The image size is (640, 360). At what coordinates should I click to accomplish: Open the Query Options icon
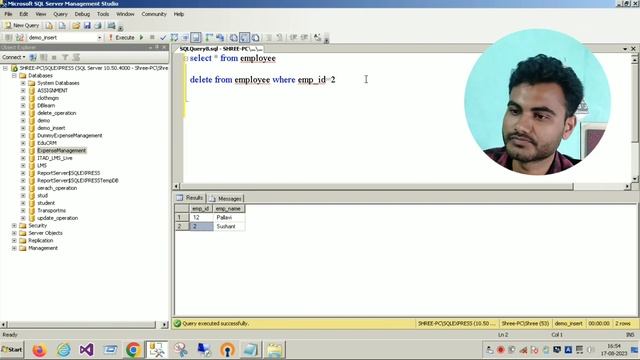point(185,38)
